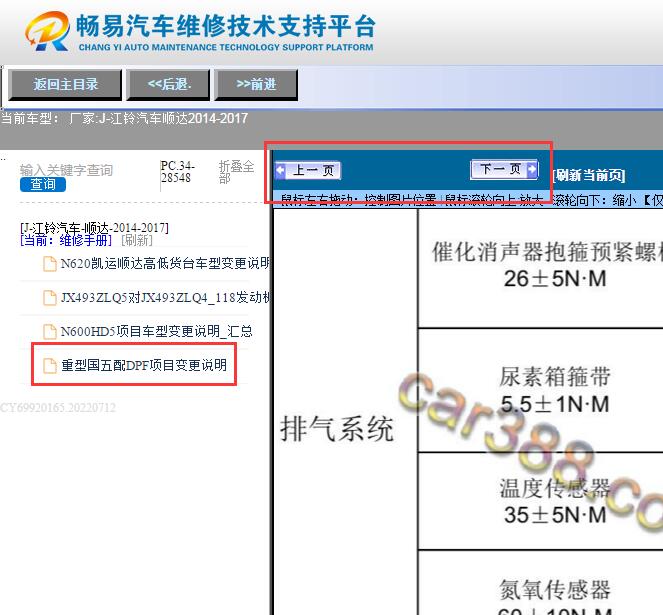Click the 返回主目录 button
The height and width of the screenshot is (615, 663).
[x=65, y=85]
